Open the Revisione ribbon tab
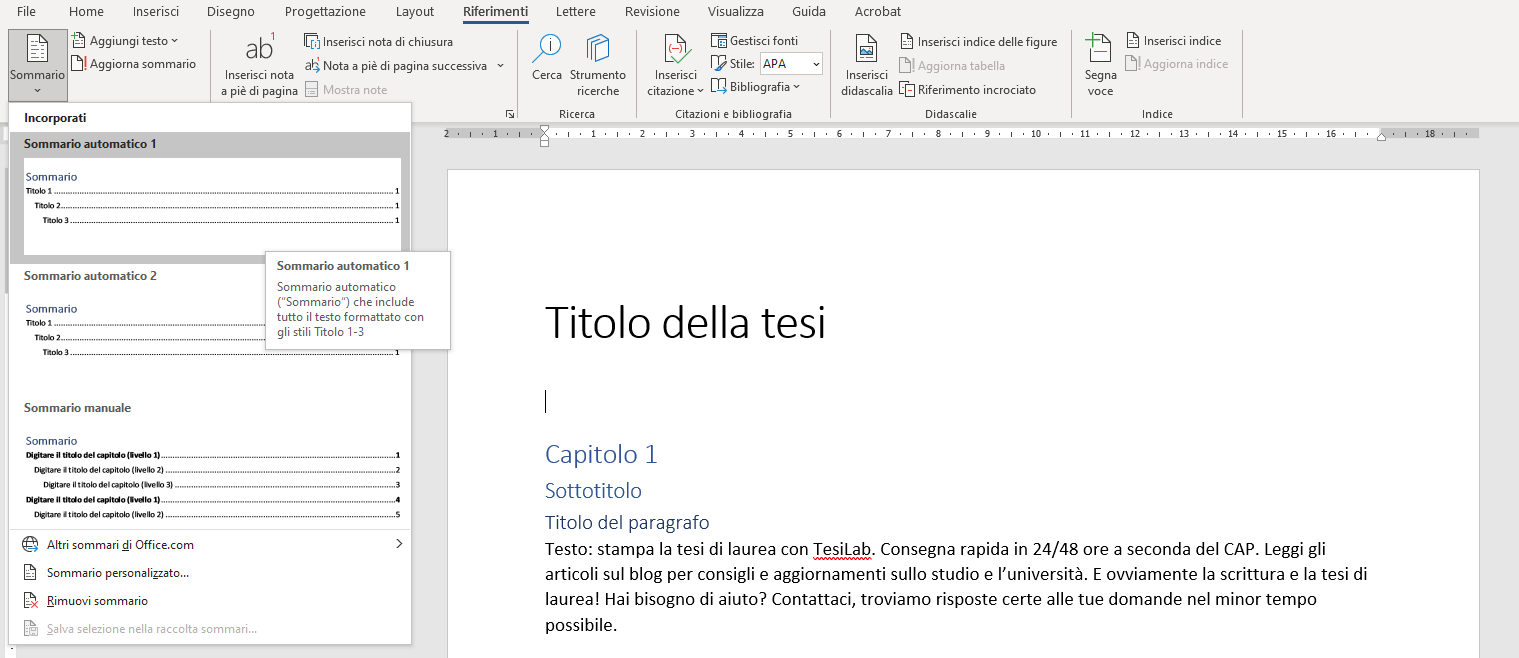This screenshot has width=1519, height=658. point(651,12)
